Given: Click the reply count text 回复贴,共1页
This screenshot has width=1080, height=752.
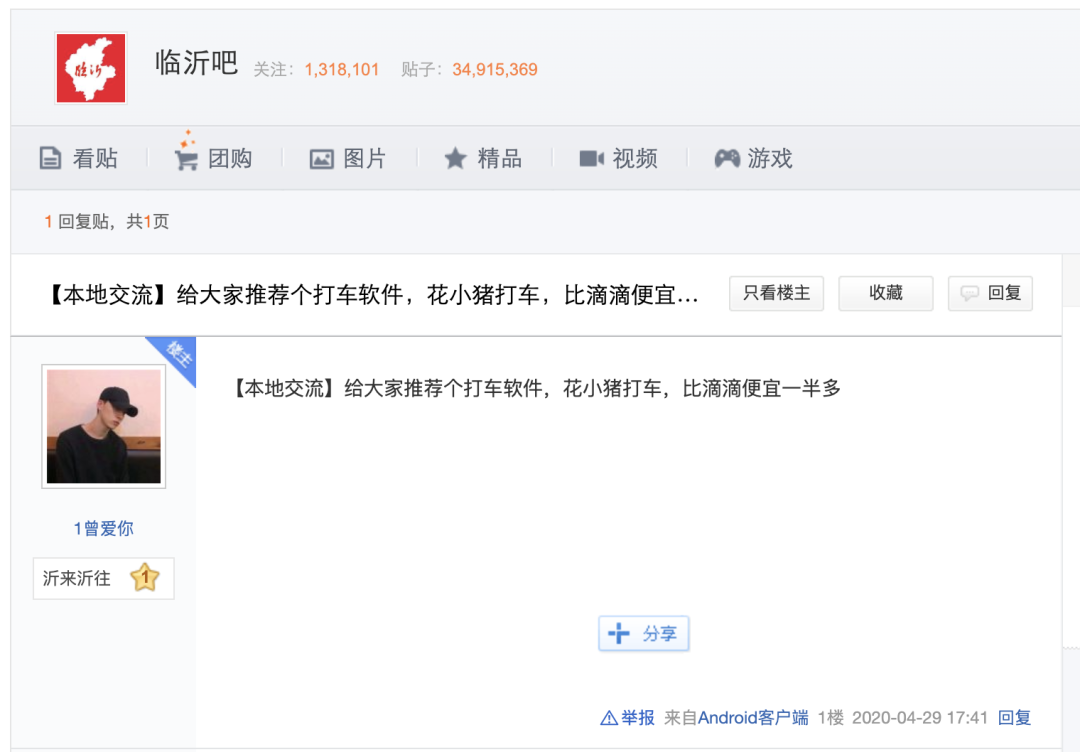Looking at the screenshot, I should 107,222.
